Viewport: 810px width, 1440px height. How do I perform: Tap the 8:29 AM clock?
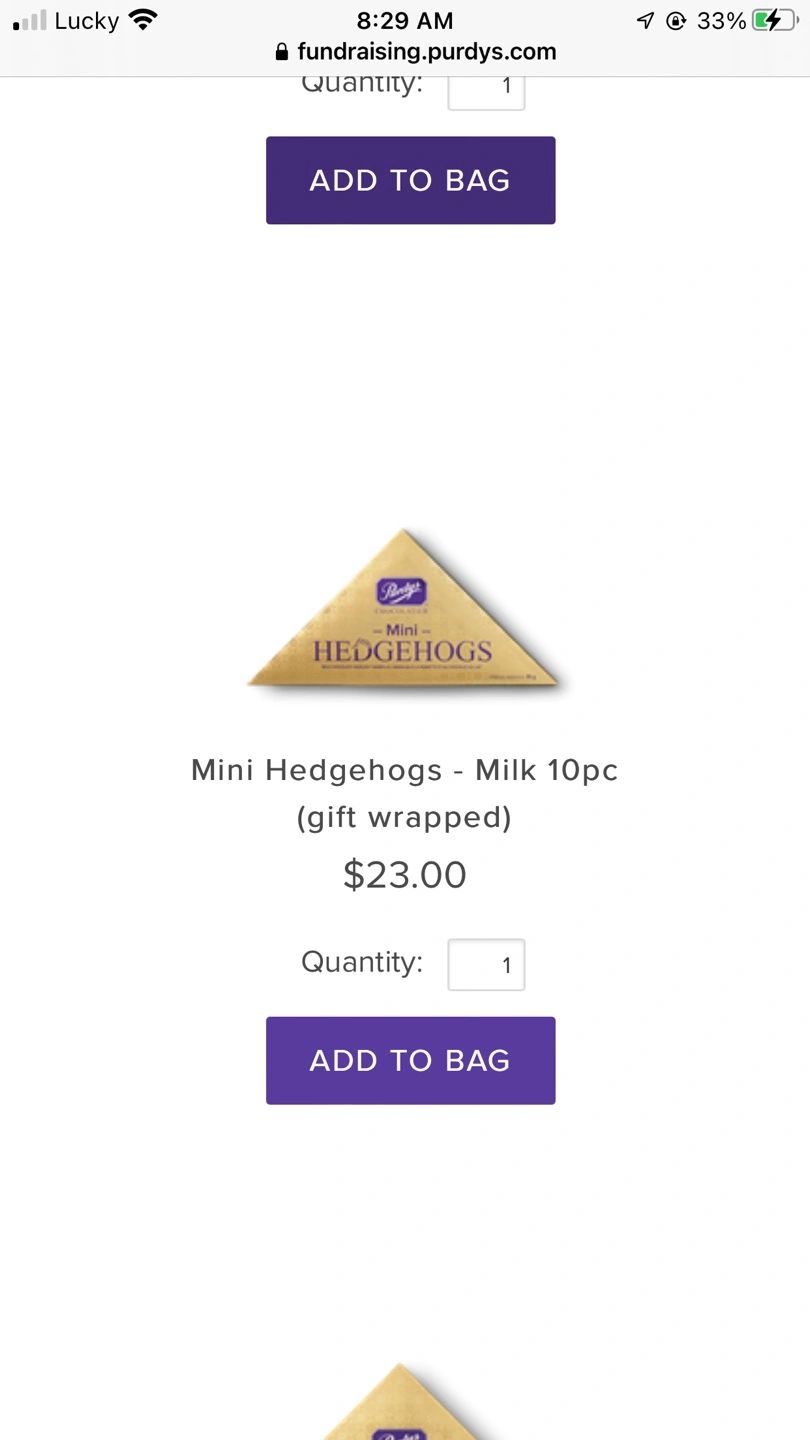click(405, 21)
